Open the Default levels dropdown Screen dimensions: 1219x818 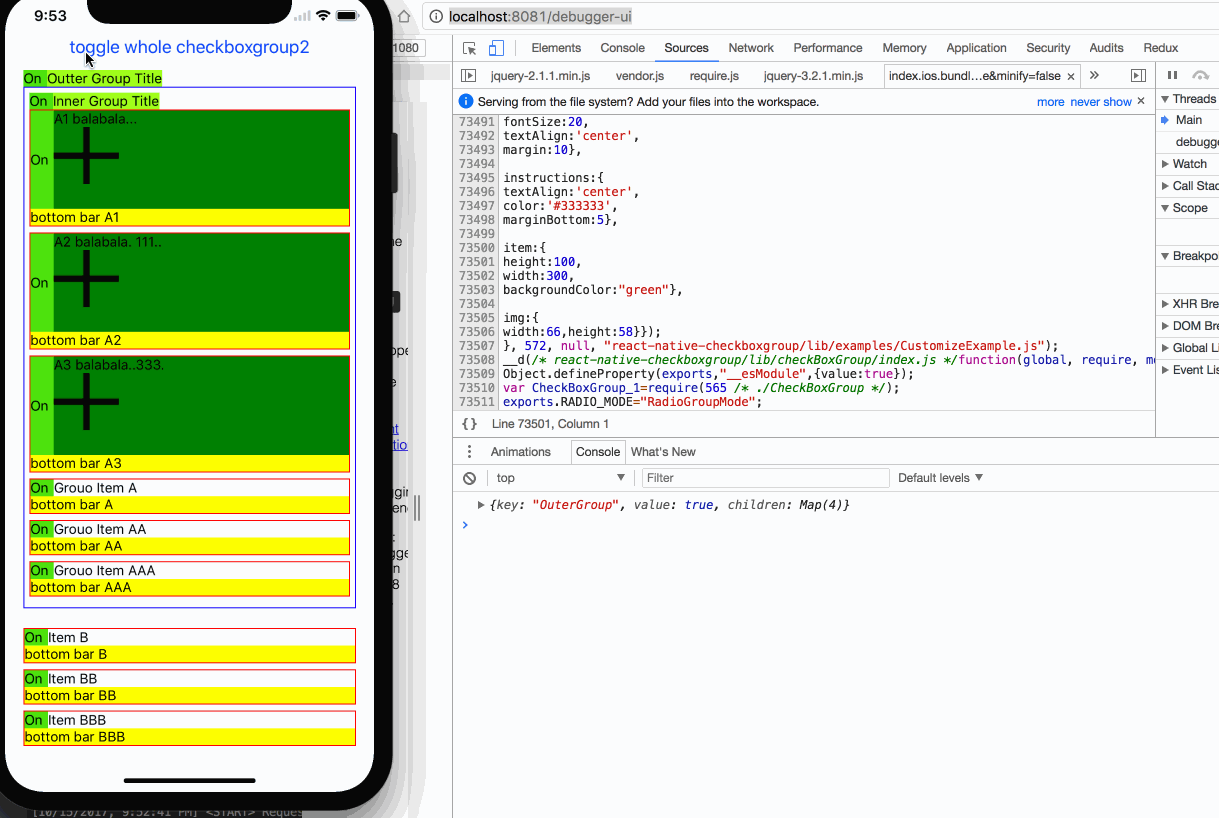click(x=940, y=478)
